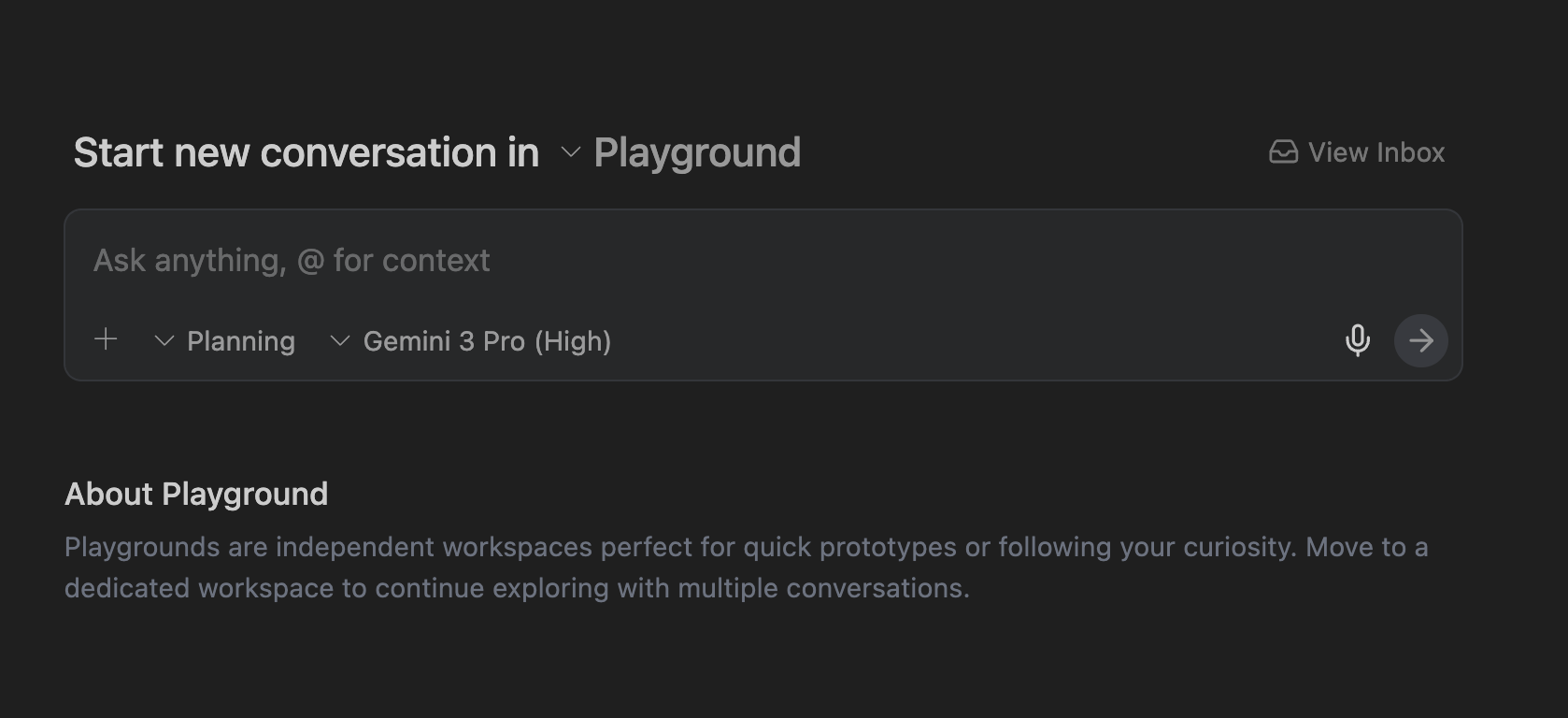Focus the Ask anything input field
The width and height of the screenshot is (1568, 718).
click(748, 261)
